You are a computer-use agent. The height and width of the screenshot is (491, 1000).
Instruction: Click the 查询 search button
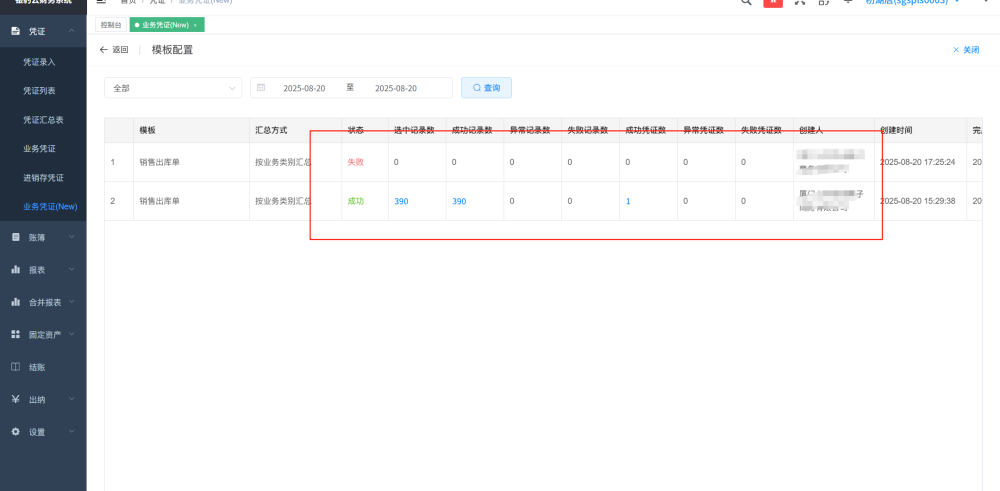(x=486, y=88)
